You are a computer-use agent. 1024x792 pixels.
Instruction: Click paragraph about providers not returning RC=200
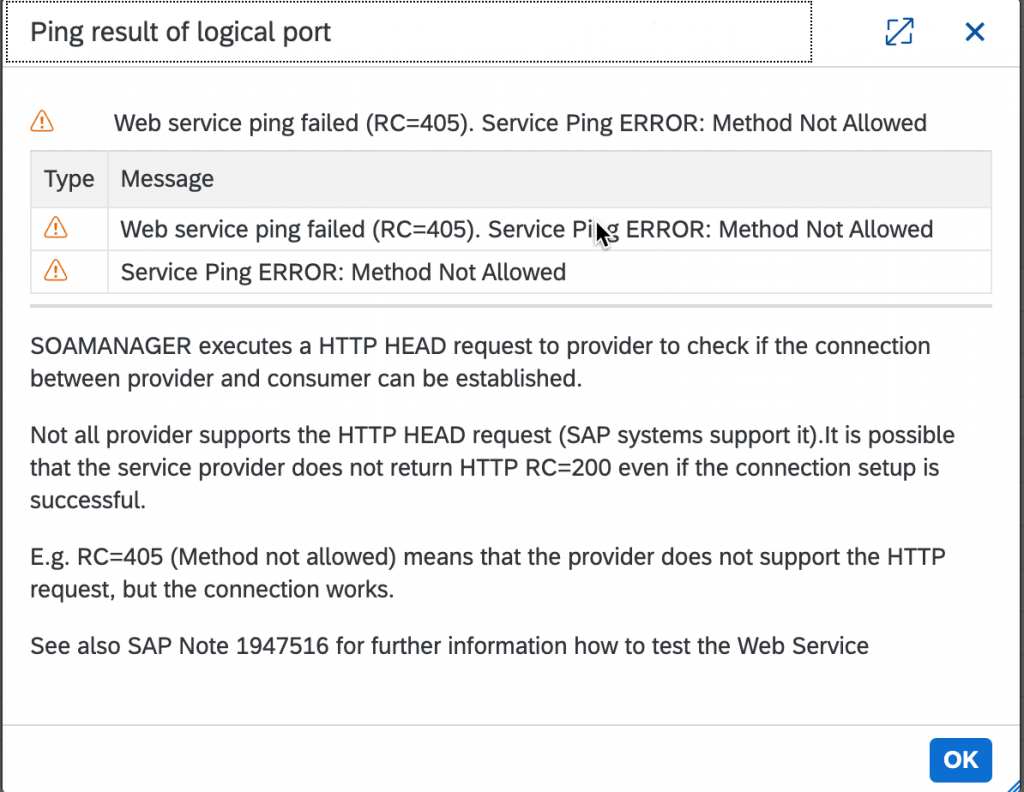[492, 467]
